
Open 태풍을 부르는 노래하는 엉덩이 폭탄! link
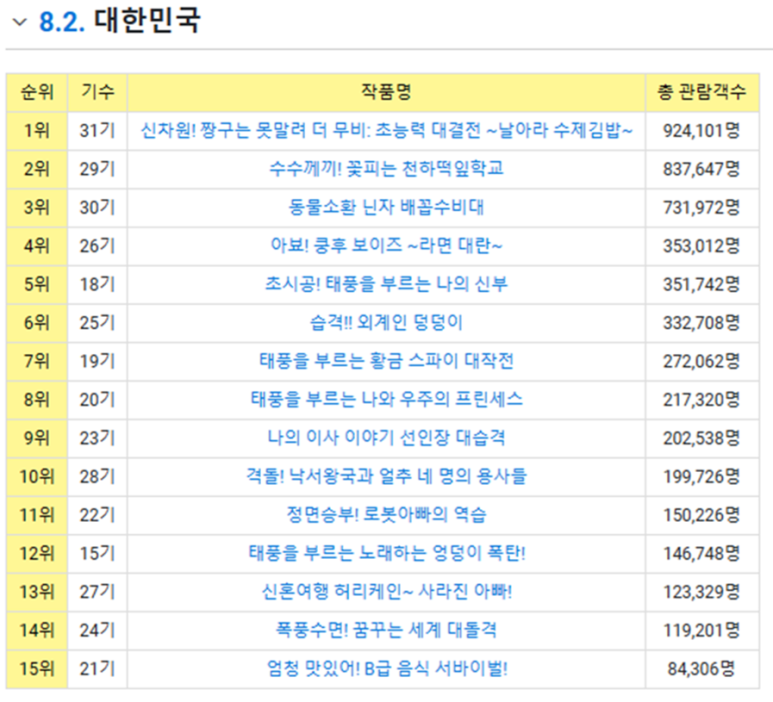pos(386,553)
